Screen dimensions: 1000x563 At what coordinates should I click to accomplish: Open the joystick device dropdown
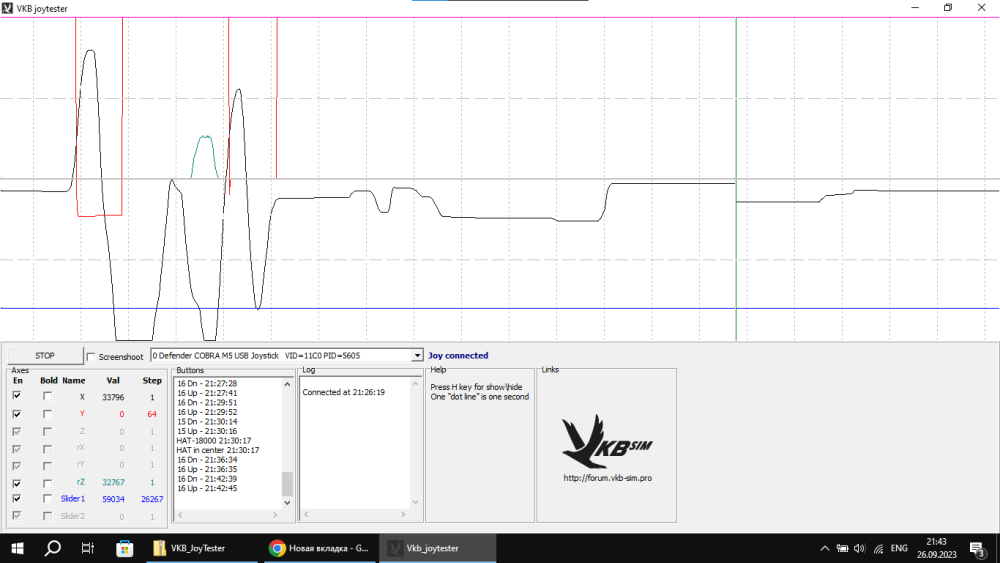(416, 356)
